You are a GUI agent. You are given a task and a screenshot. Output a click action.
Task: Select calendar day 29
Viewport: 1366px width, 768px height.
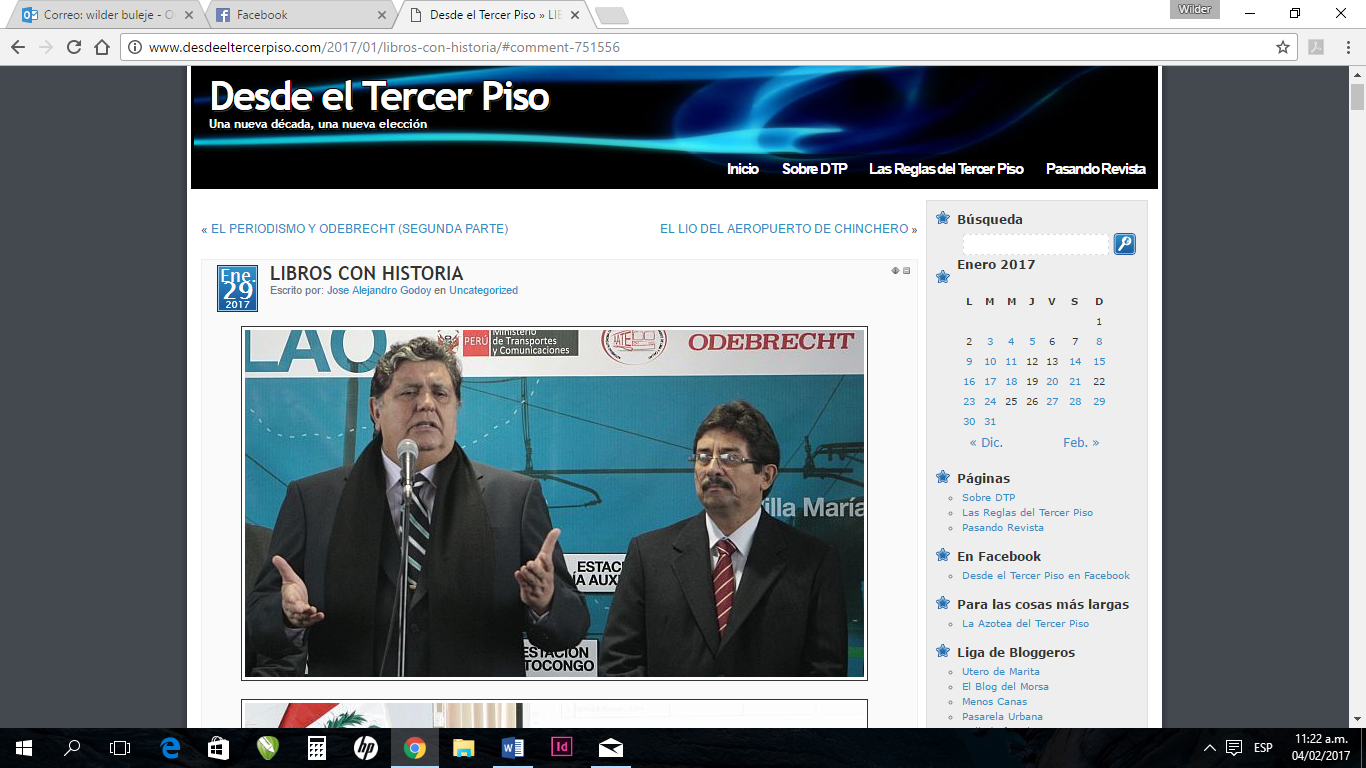[1099, 401]
